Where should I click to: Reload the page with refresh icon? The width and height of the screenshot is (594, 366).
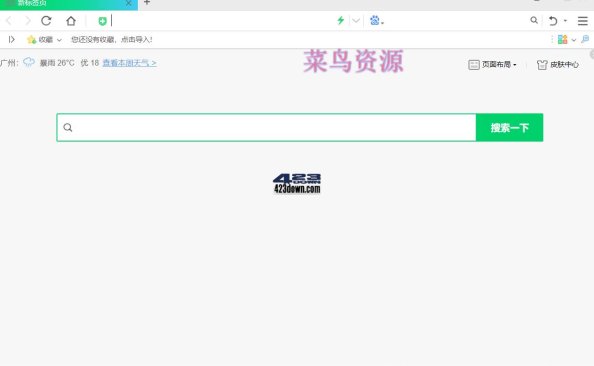tap(46, 20)
